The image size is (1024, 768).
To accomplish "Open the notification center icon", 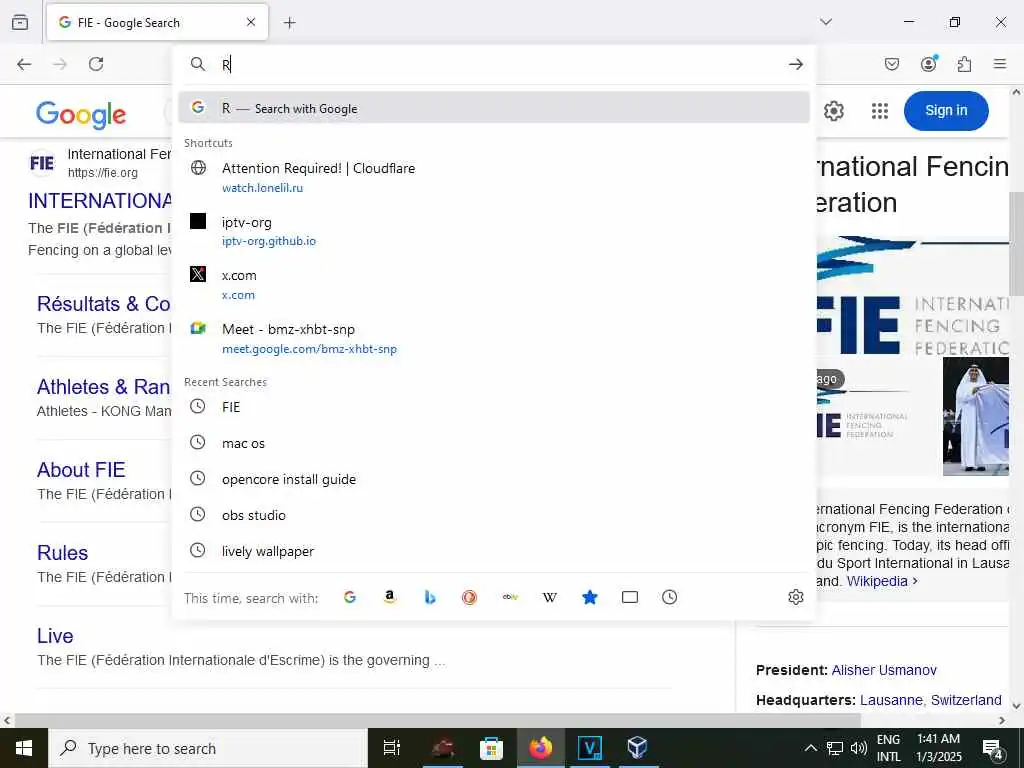I will point(993,749).
